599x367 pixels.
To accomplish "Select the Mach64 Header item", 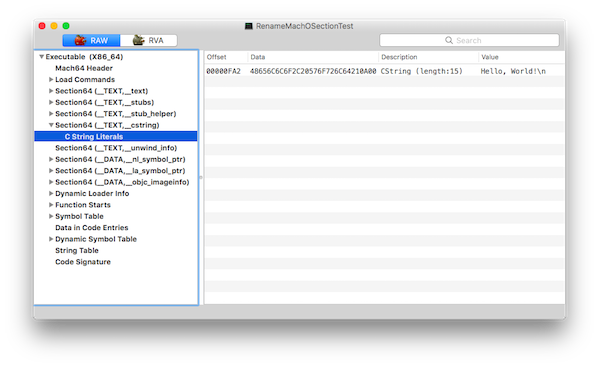I will coord(84,68).
